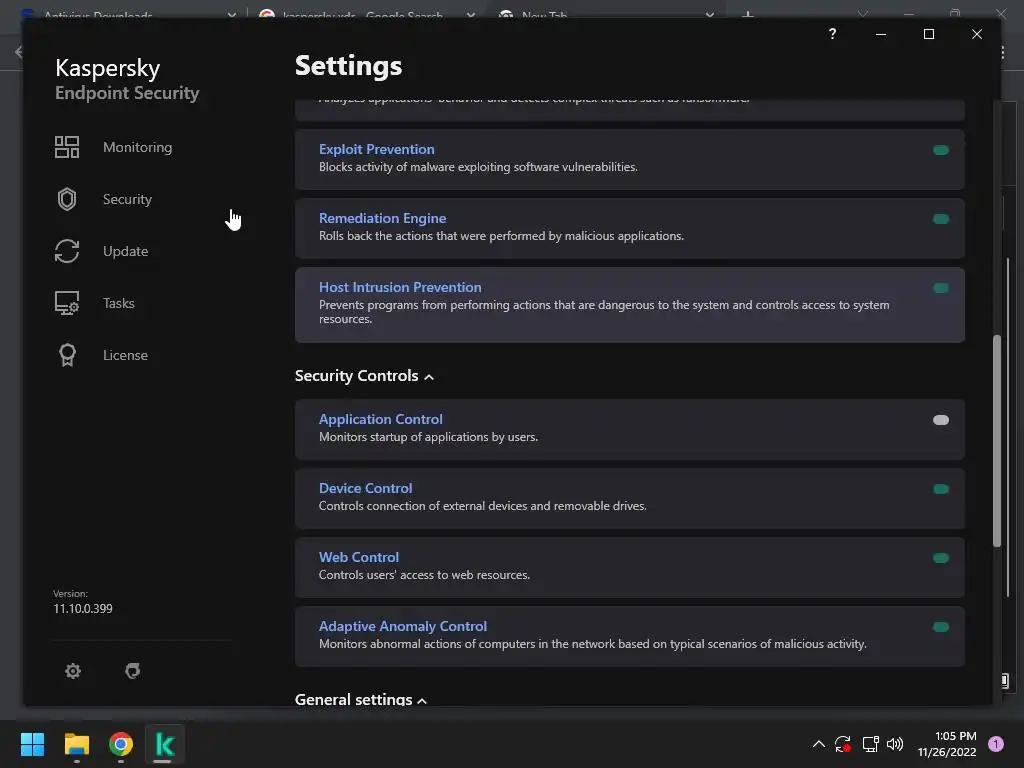Image resolution: width=1024 pixels, height=768 pixels.
Task: Click 'Blocks activity of malware' description
Action: (478, 167)
